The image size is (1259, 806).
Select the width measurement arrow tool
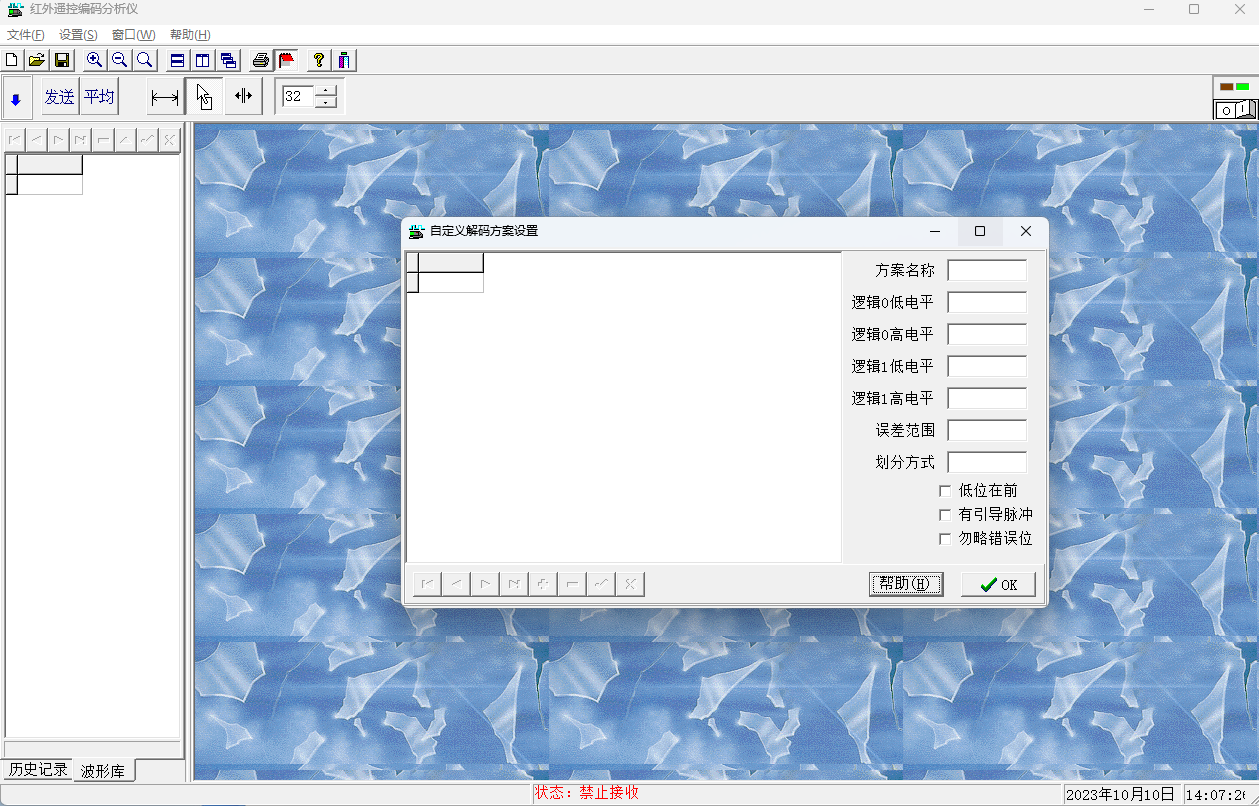click(165, 97)
